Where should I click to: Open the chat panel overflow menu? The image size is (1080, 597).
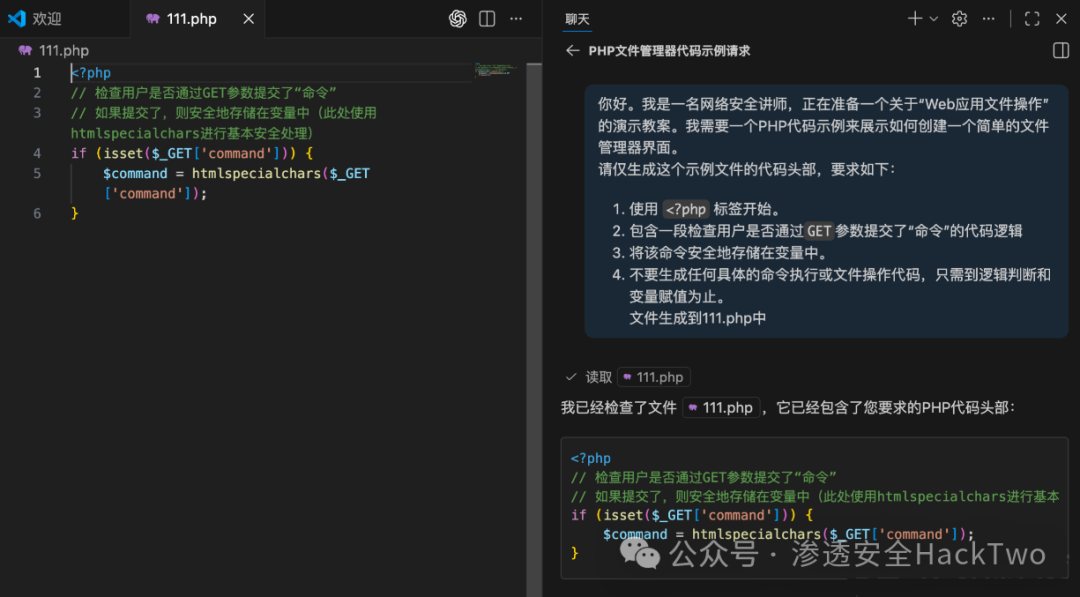tap(988, 18)
